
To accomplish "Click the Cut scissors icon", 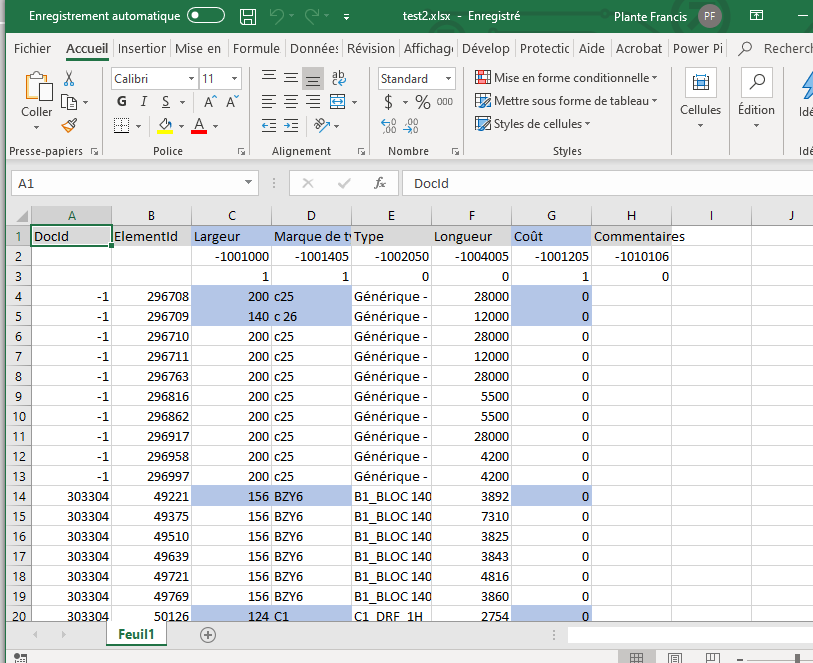I will click(x=69, y=79).
